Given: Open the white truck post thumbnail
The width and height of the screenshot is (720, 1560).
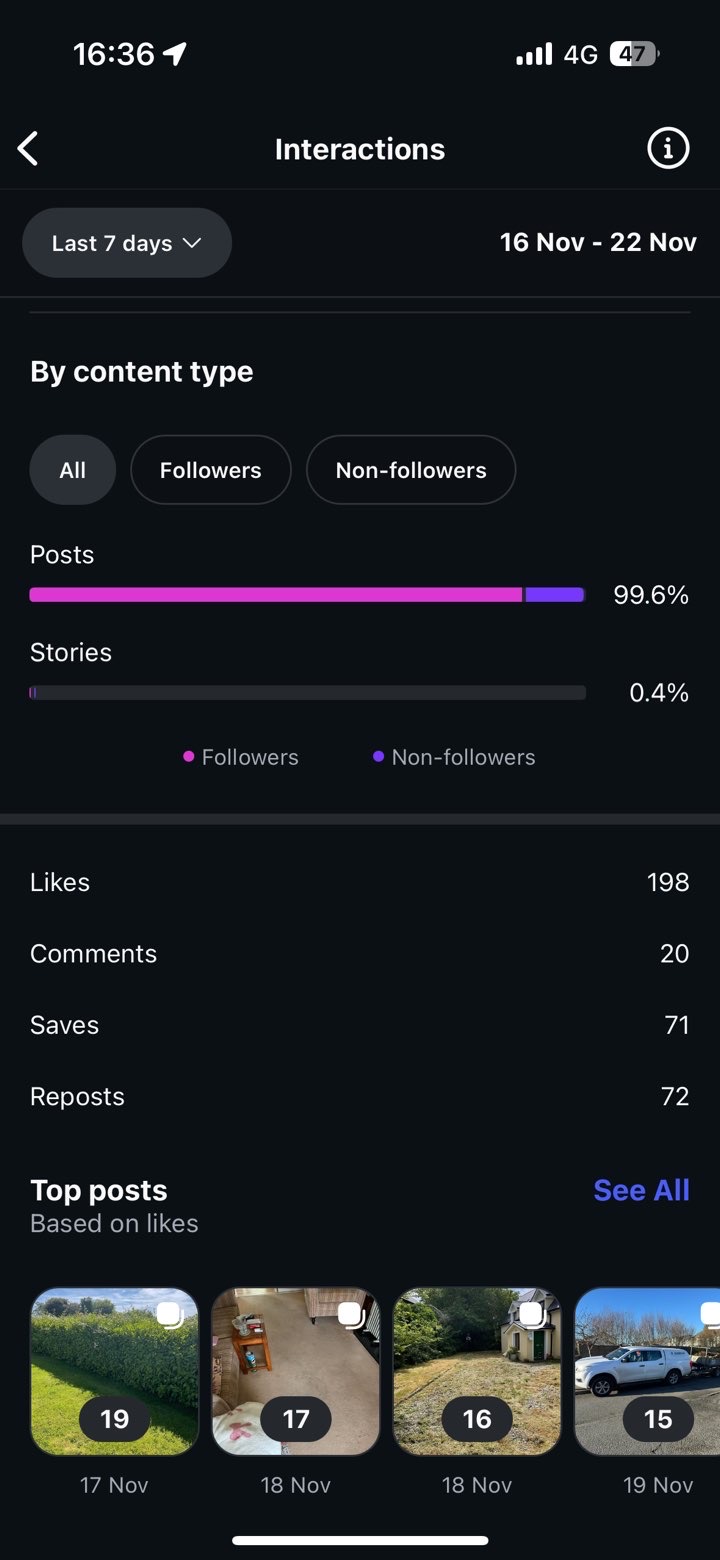Looking at the screenshot, I should [648, 1370].
